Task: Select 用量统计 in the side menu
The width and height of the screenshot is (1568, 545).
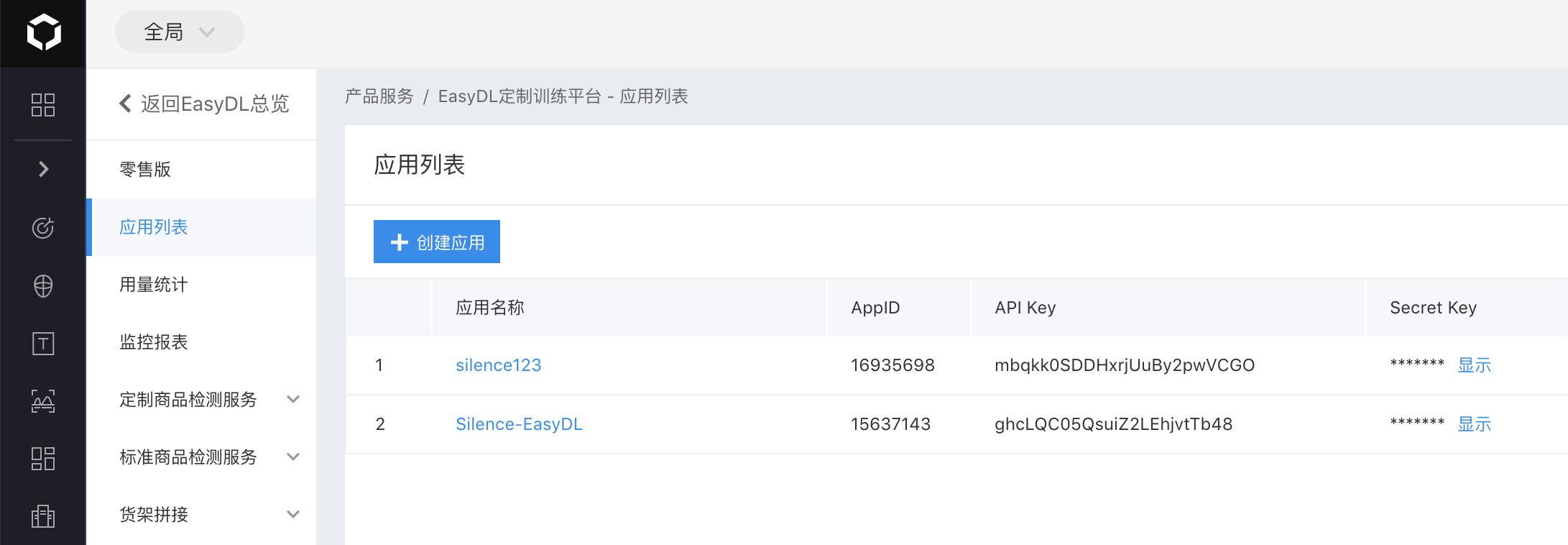Action: coord(154,285)
